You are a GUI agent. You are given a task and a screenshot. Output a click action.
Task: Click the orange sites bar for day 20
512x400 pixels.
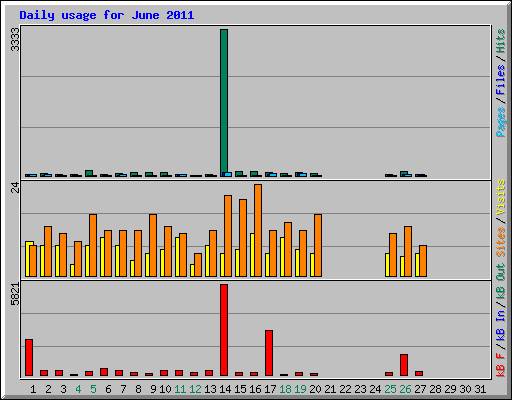(x=318, y=245)
